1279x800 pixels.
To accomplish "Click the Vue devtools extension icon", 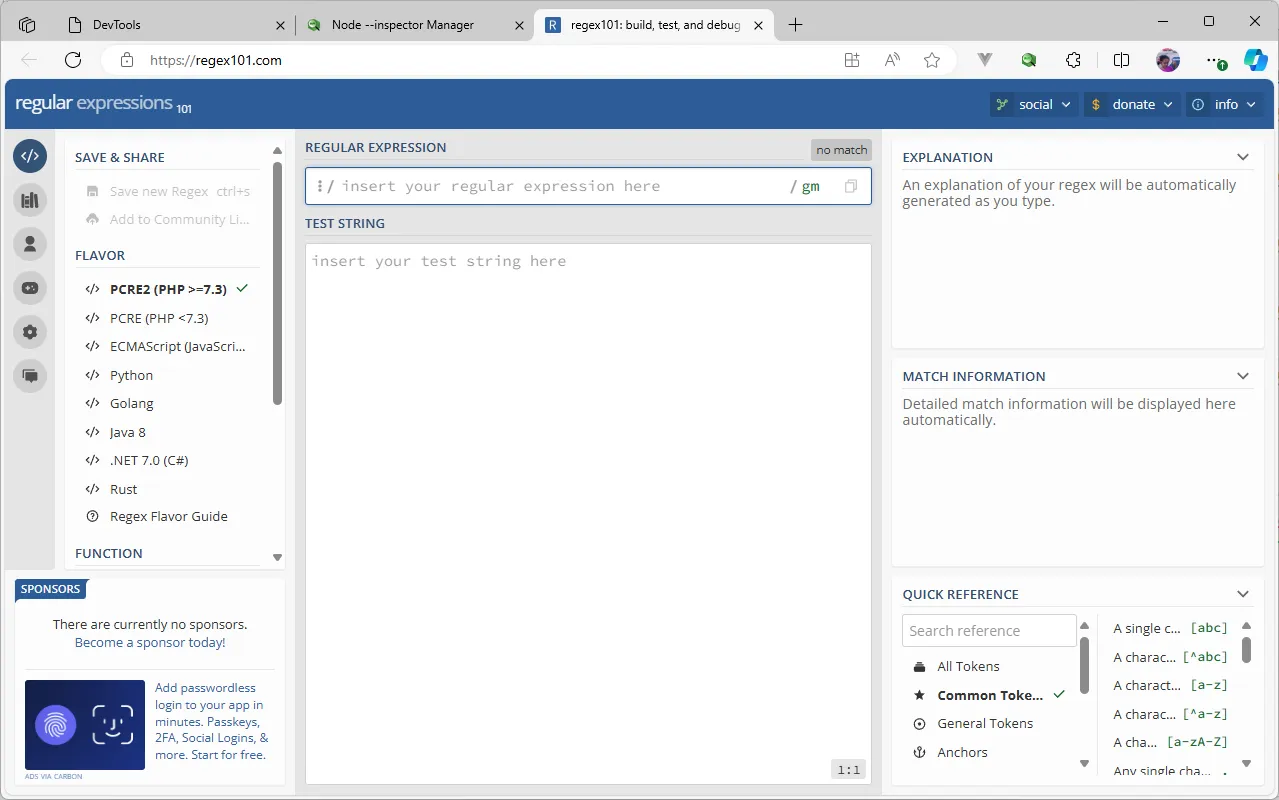I will point(985,60).
